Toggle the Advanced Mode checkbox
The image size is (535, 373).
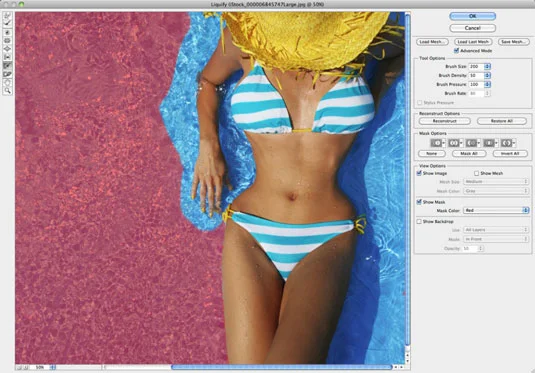(456, 51)
